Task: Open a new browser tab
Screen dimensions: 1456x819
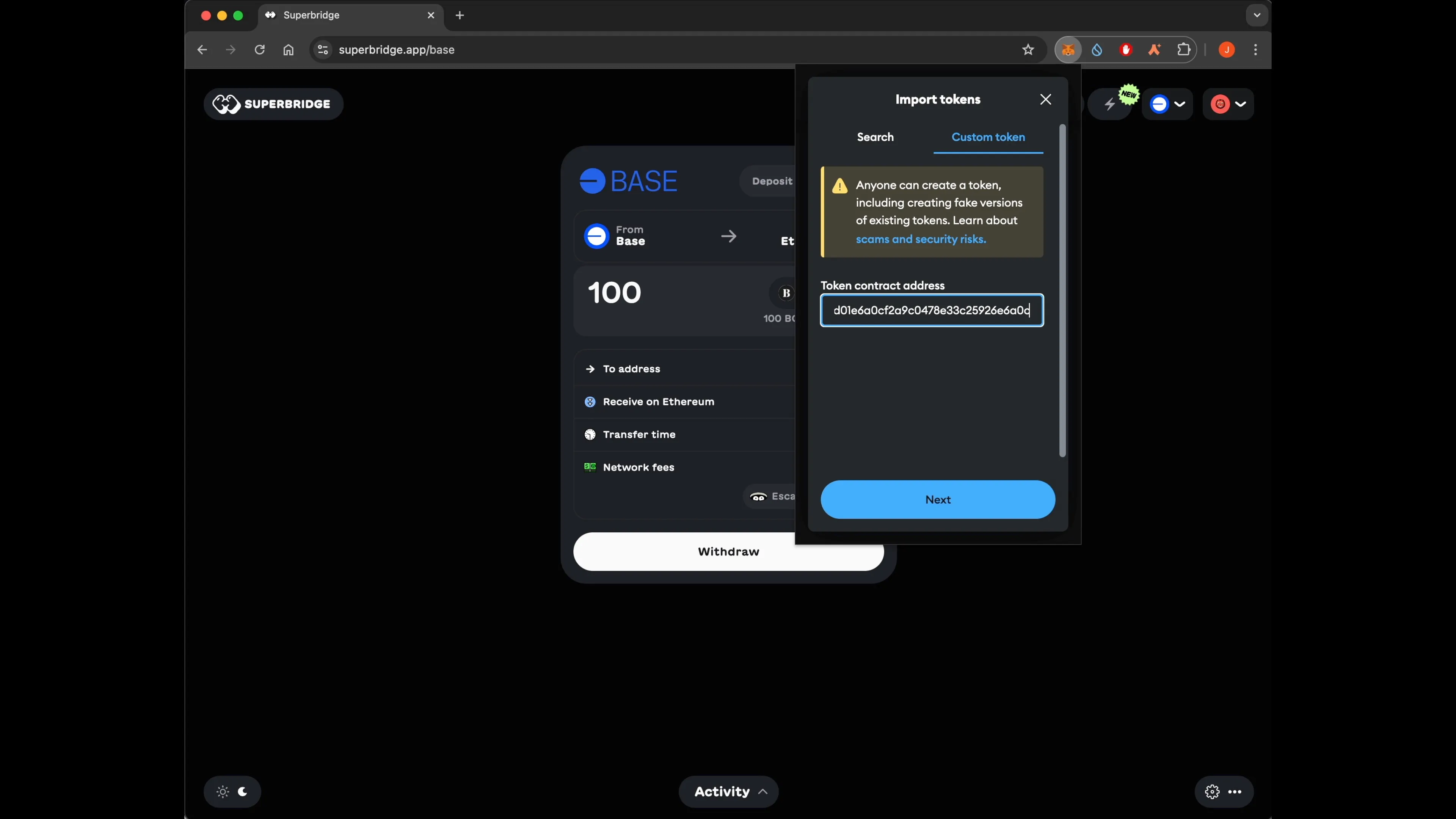Action: pyautogui.click(x=460, y=15)
